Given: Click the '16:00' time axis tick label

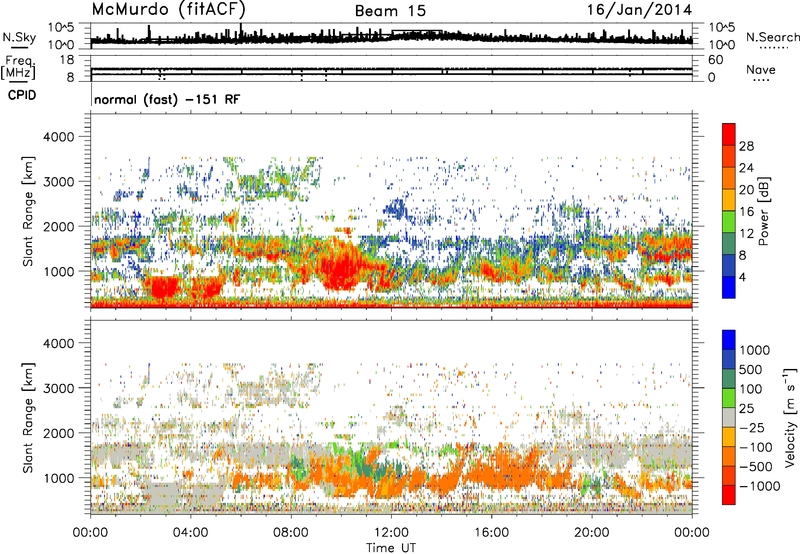Looking at the screenshot, I should click(492, 533).
